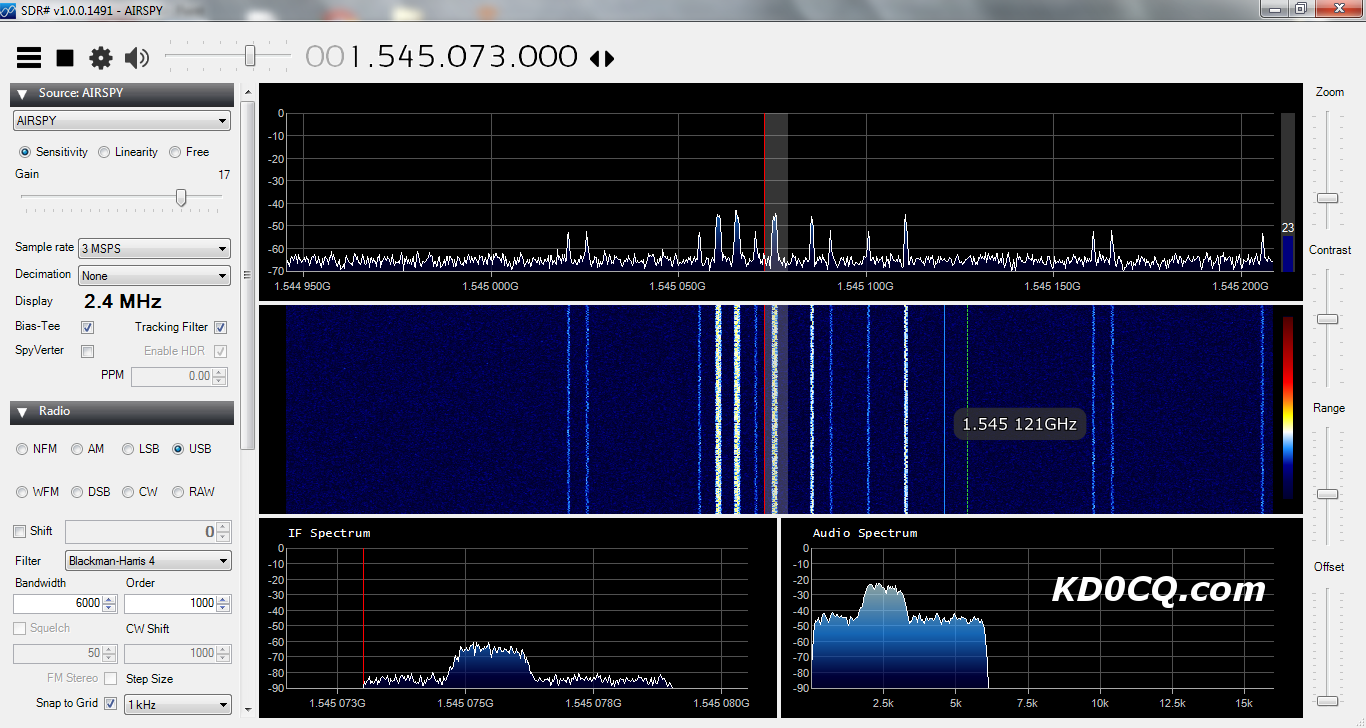The width and height of the screenshot is (1366, 728).
Task: Toggle the Tracking Filter checkbox
Action: [x=220, y=327]
